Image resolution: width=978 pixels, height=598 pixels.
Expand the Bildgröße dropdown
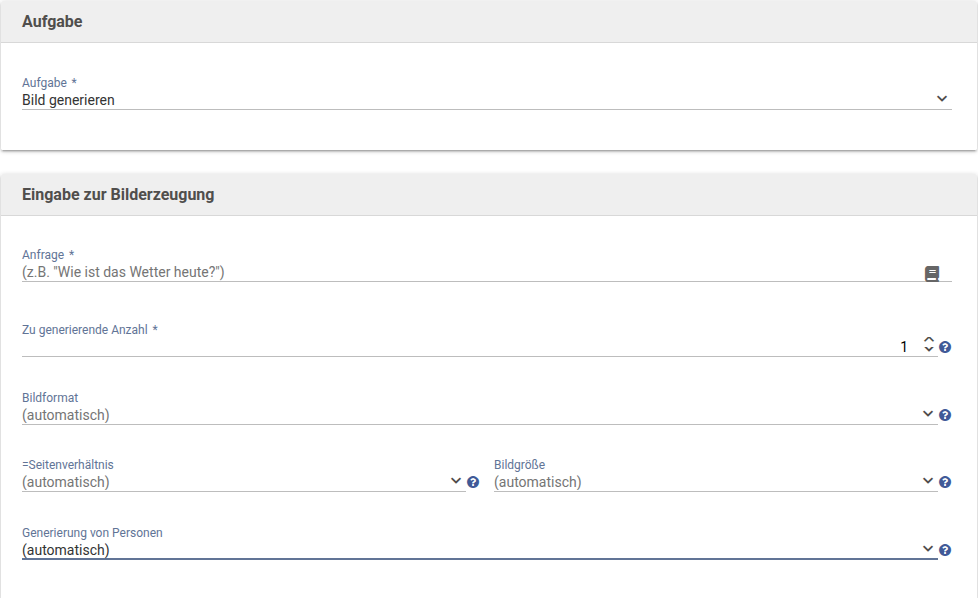tap(714, 482)
